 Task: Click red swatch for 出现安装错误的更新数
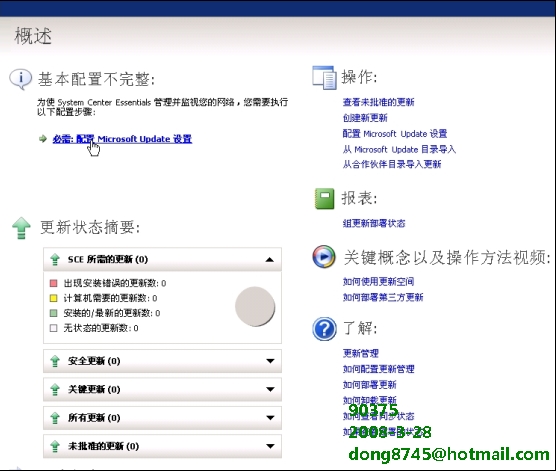click(x=54, y=283)
